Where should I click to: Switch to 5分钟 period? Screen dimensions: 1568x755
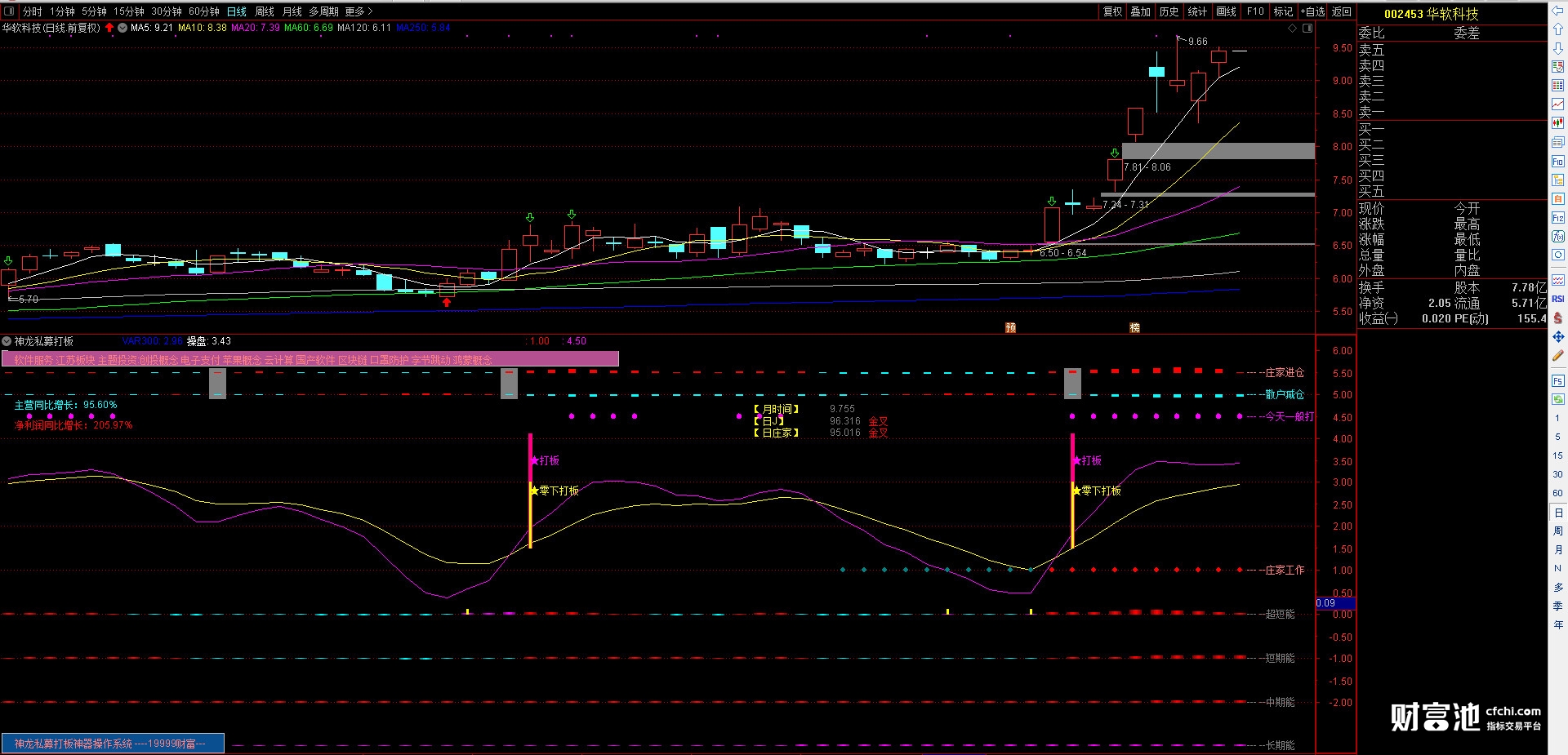tap(94, 11)
